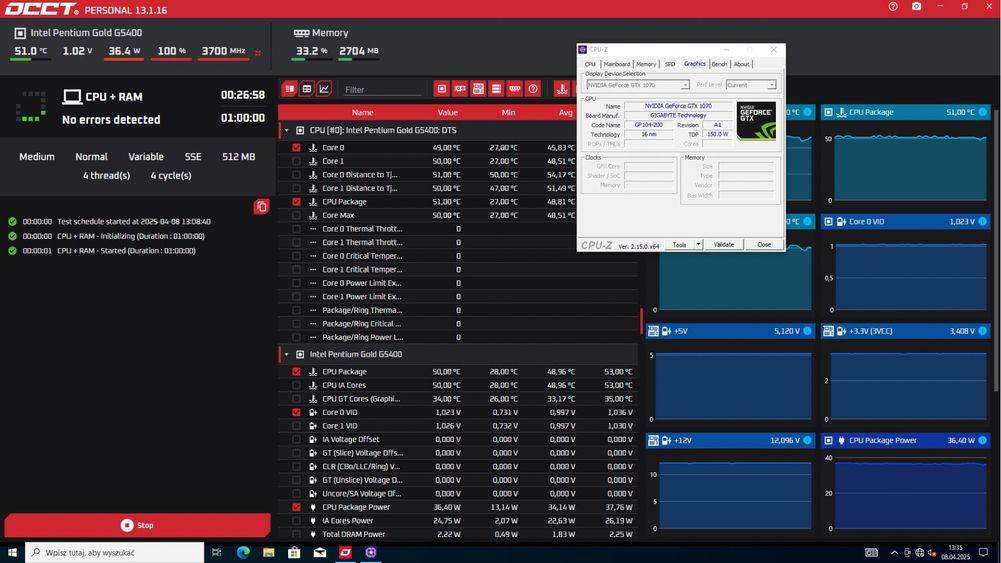
Task: Open info on CPU Package graph
Action: pos(982,112)
